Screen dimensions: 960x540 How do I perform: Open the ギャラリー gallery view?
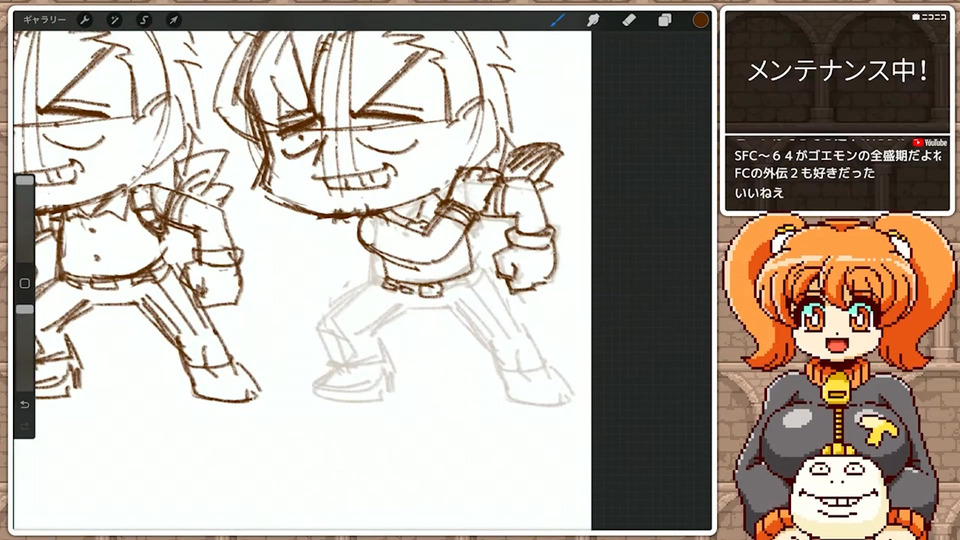(44, 20)
